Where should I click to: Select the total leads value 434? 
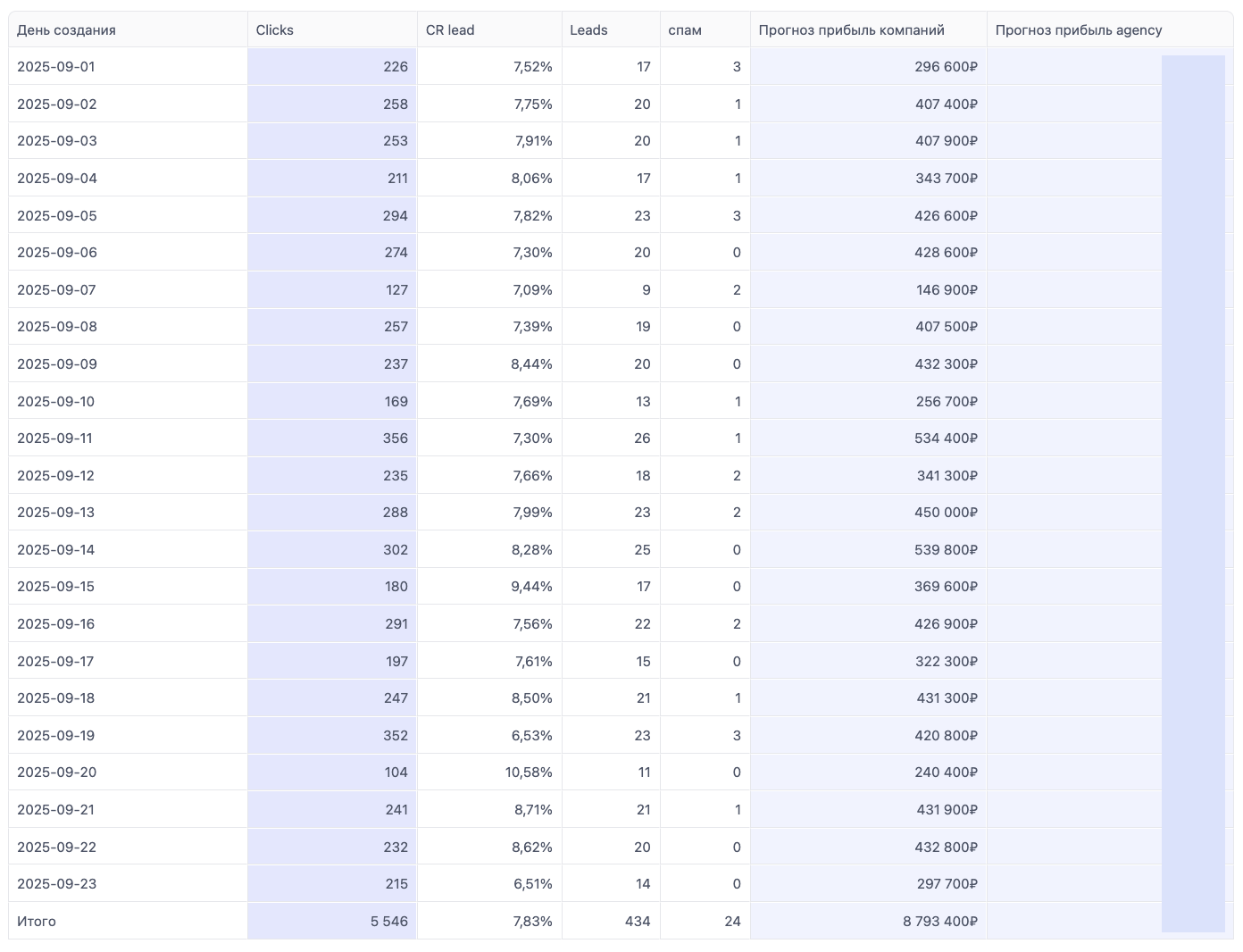(x=637, y=922)
